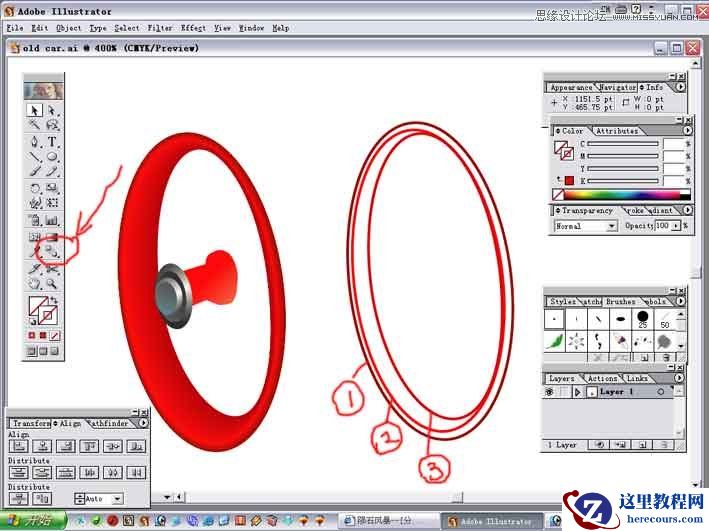Choose the Magic Wand tool

(34, 124)
